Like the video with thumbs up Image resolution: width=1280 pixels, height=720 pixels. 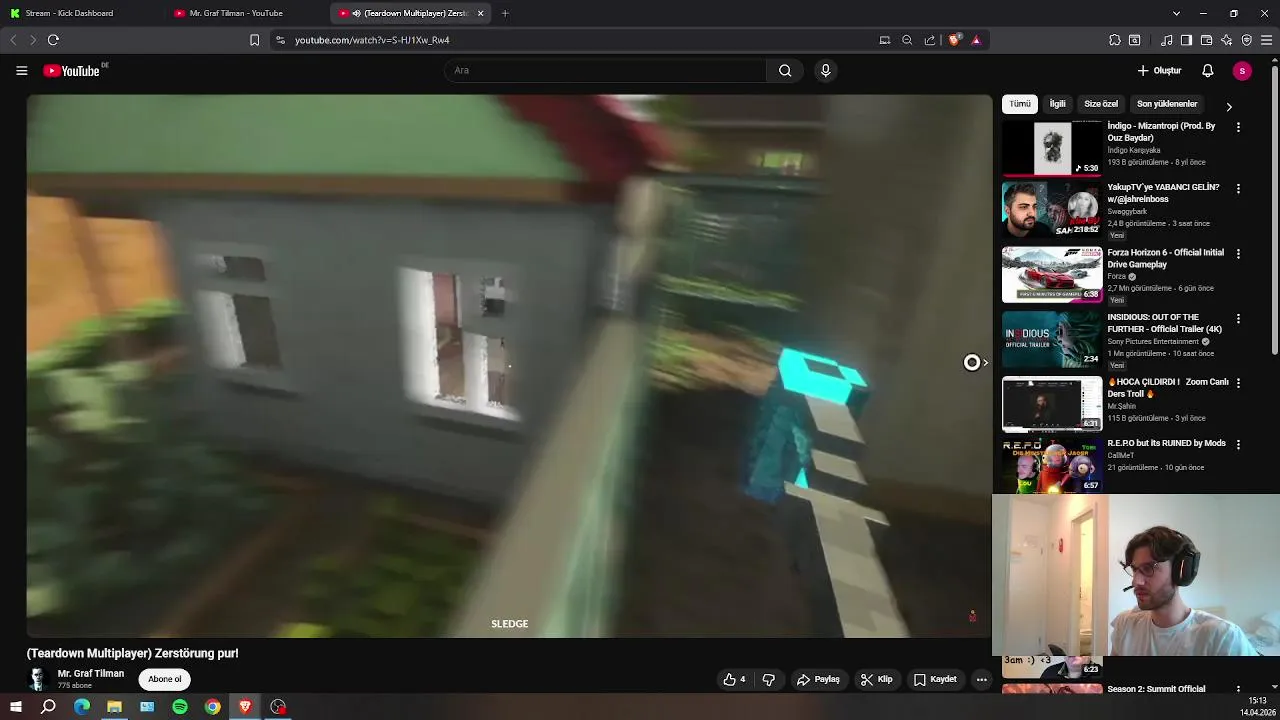pos(735,679)
